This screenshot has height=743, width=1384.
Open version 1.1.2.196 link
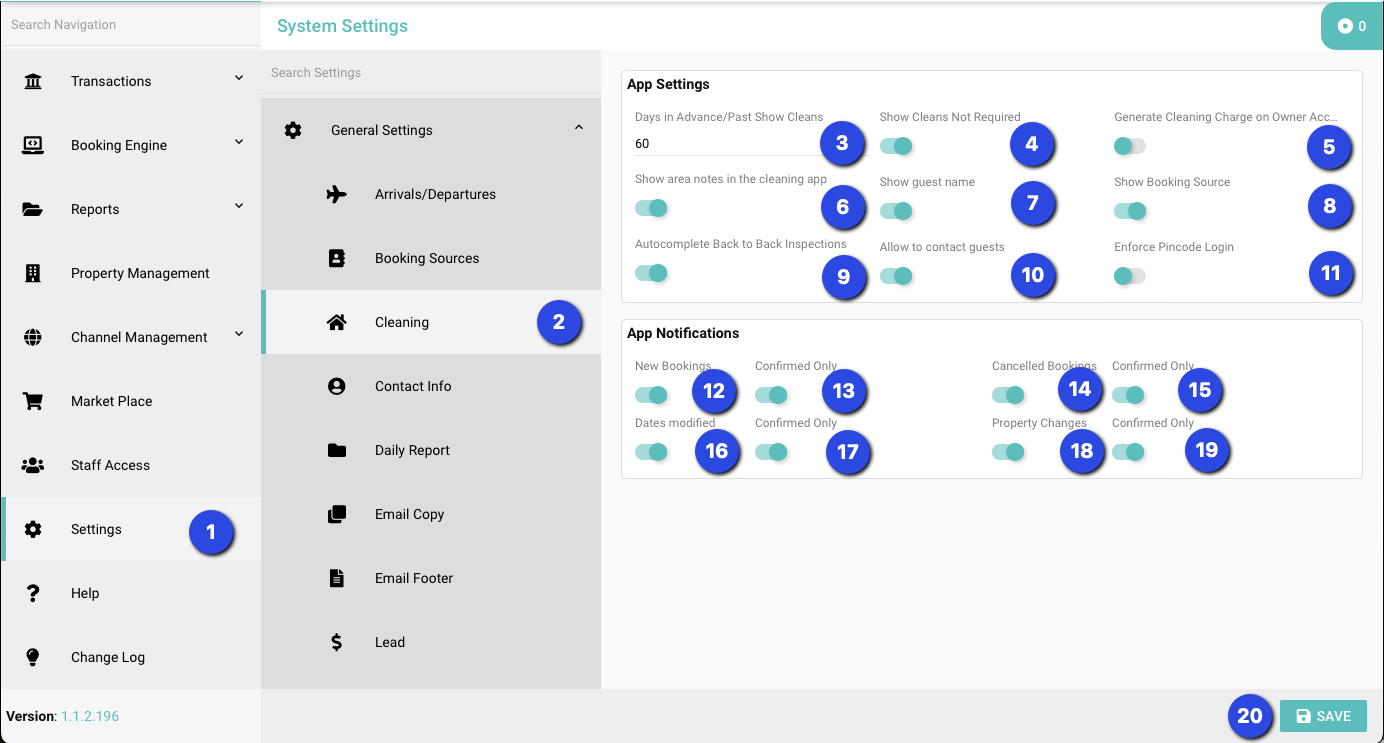90,716
